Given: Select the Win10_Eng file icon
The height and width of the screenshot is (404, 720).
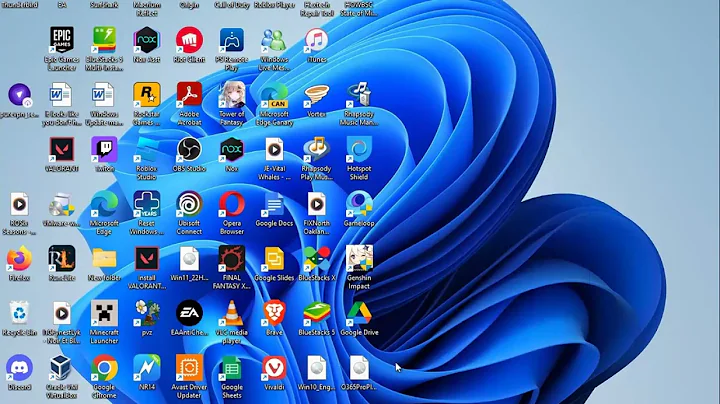Looking at the screenshot, I should coord(316,368).
